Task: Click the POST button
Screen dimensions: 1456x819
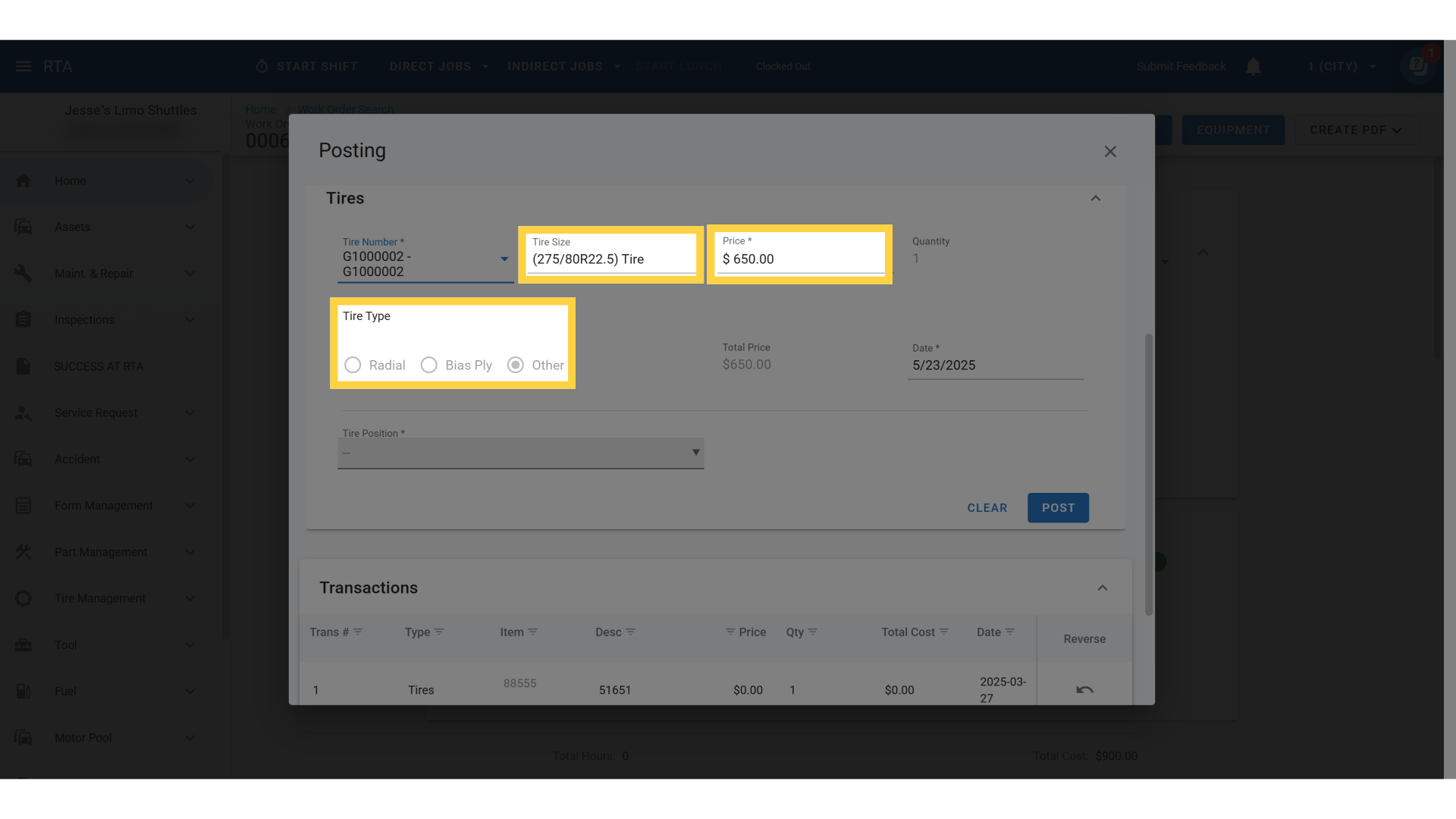Action: pyautogui.click(x=1058, y=508)
